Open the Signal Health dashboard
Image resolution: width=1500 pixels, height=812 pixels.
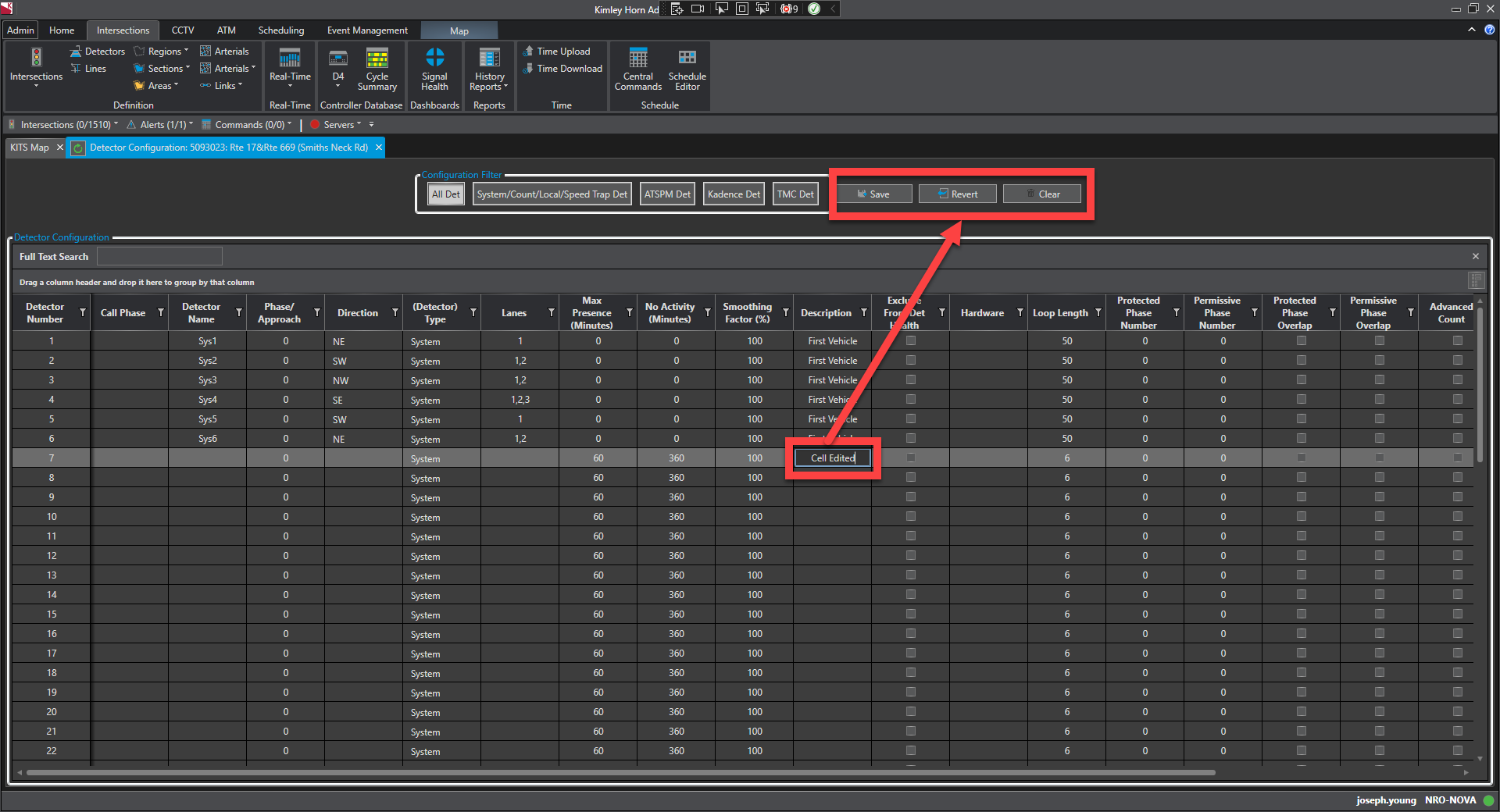click(434, 69)
